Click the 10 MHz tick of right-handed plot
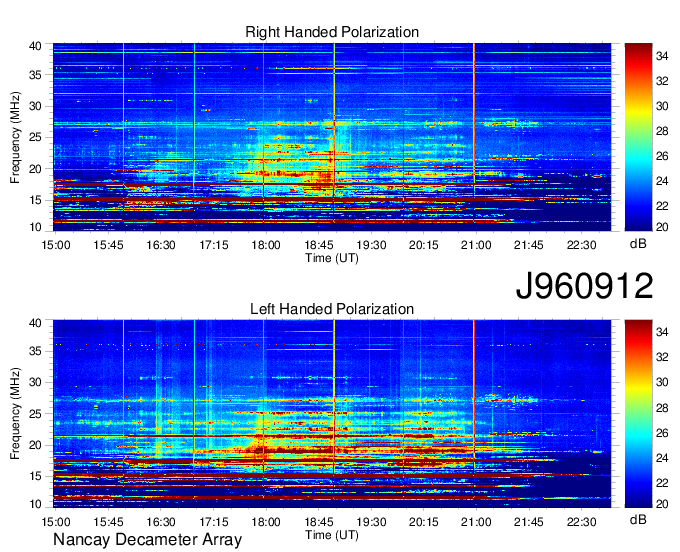This screenshot has width=680, height=552. click(x=35, y=226)
